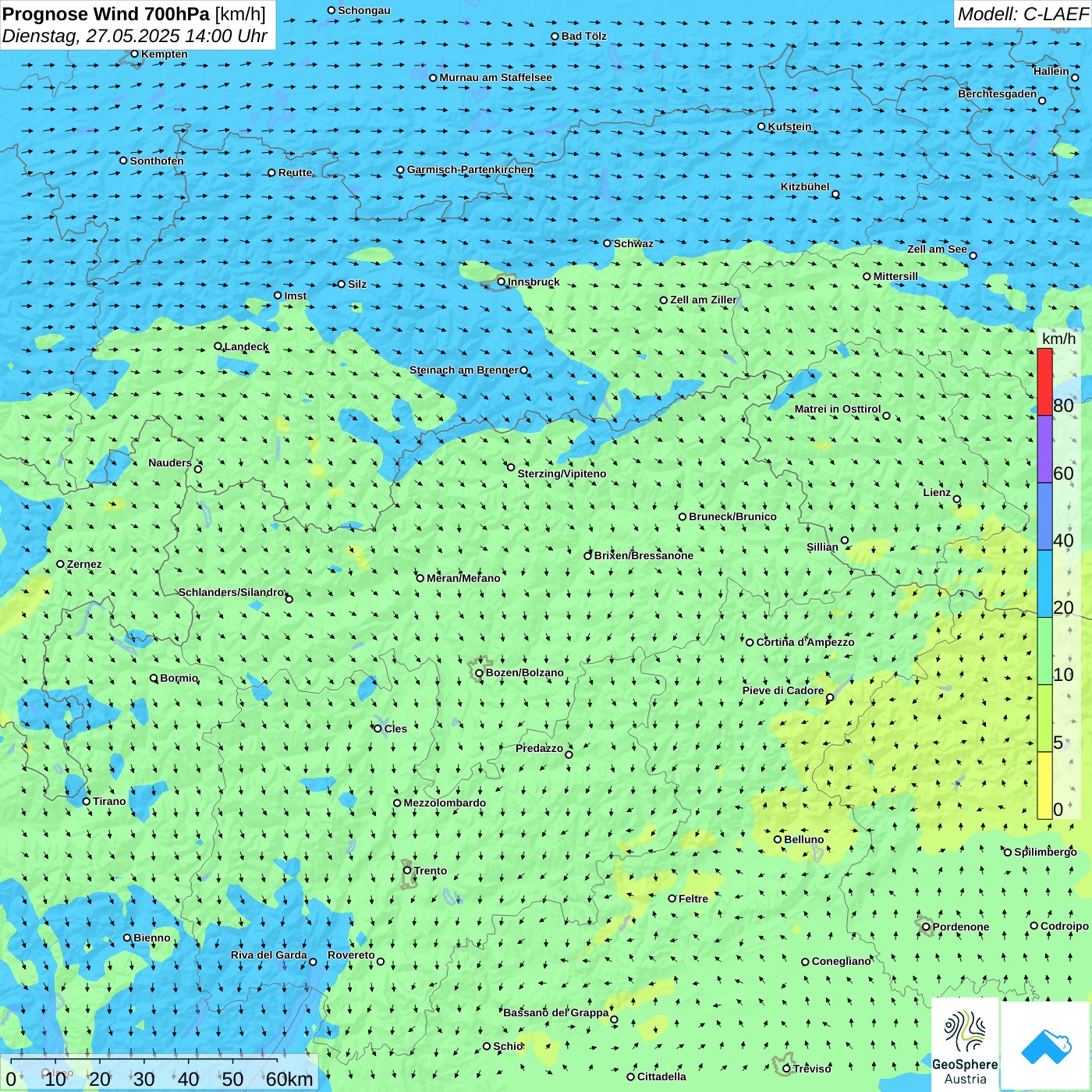Click the Zell am Ziller label
1092x1092 pixels.
[704, 300]
